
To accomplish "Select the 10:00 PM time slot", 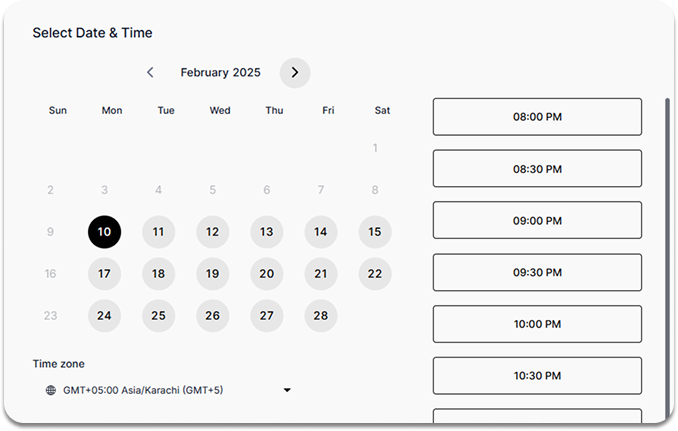I will (537, 324).
